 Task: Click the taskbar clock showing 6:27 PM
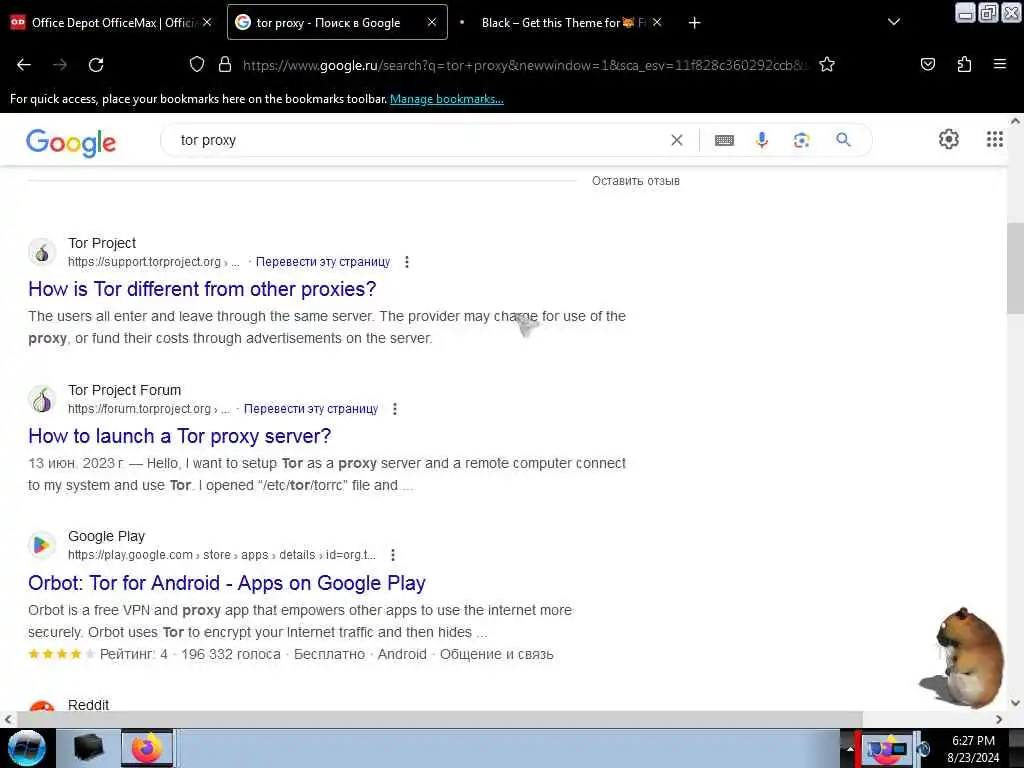coord(973,749)
